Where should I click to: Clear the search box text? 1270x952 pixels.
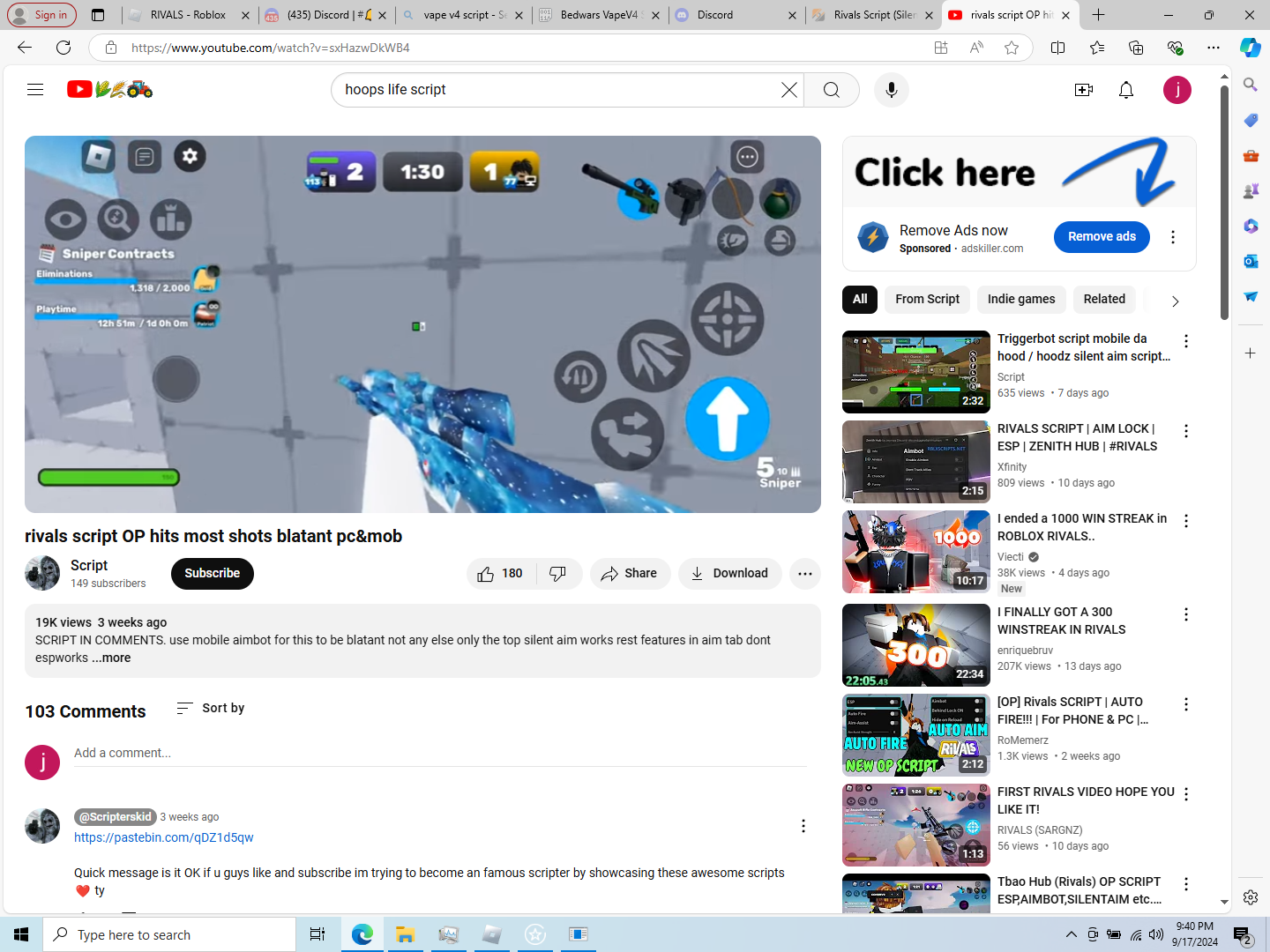(789, 90)
